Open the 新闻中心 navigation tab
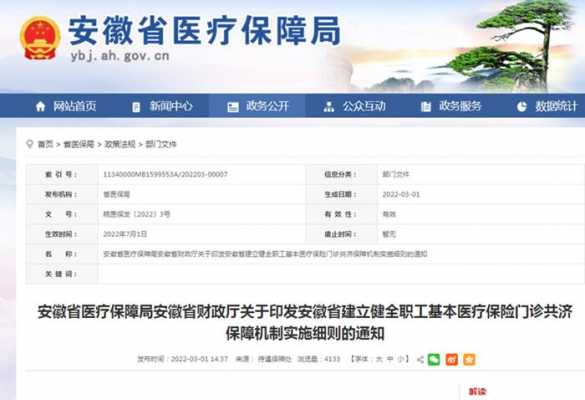Screen dimensions: 585x400 (161, 106)
